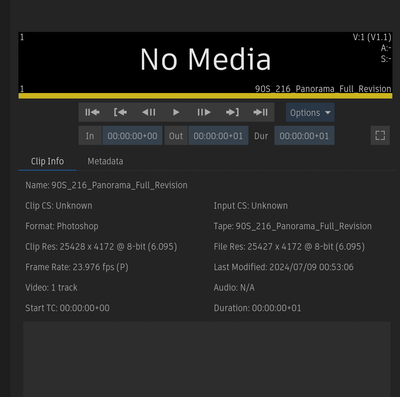Viewport: 400px width, 397px height.
Task: Click the Audio: N/A entry
Action: [234, 288]
